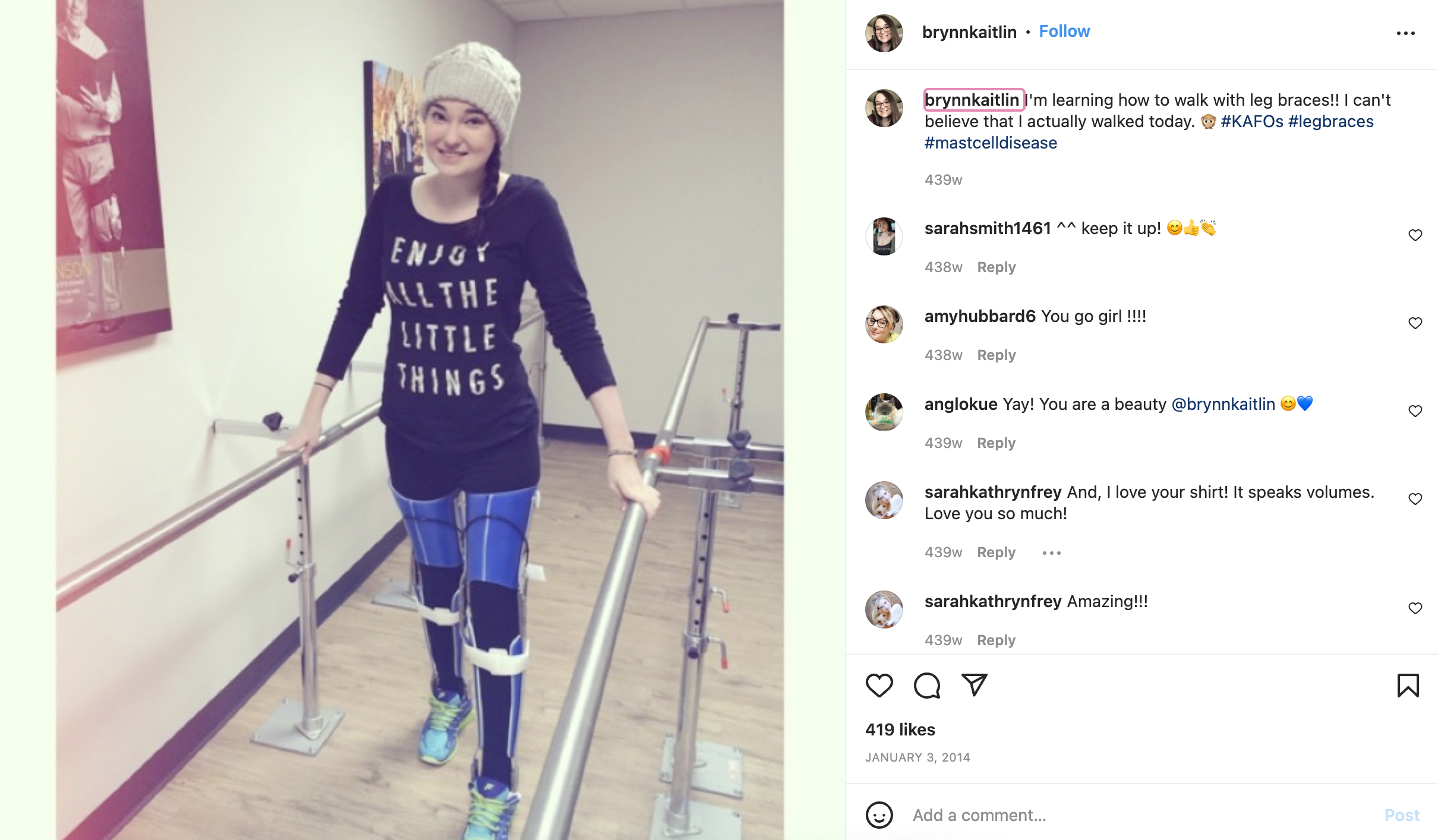Open emoji picker smiley icon
Screen dimensions: 1438x840
(879, 815)
